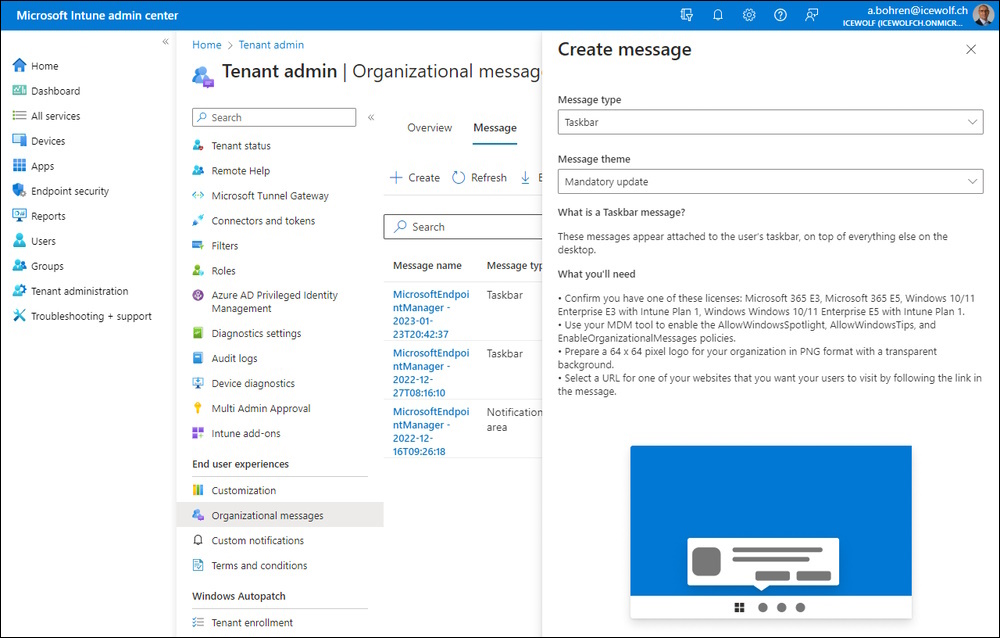The image size is (1000, 638).
Task: Open the Microsoft Intune admin center title
Action: (x=98, y=15)
